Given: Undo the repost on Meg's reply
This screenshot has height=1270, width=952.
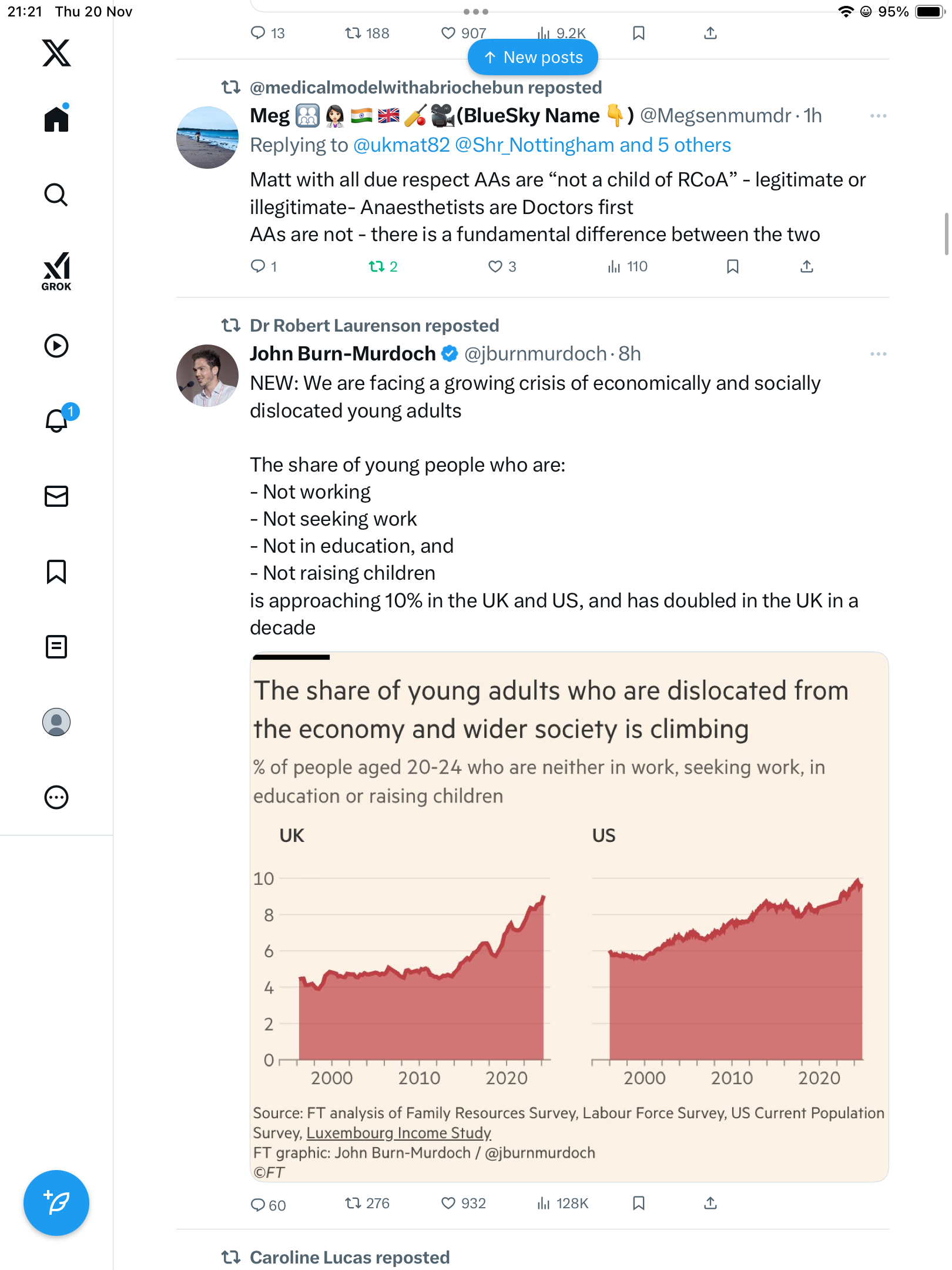Looking at the screenshot, I should (x=377, y=267).
